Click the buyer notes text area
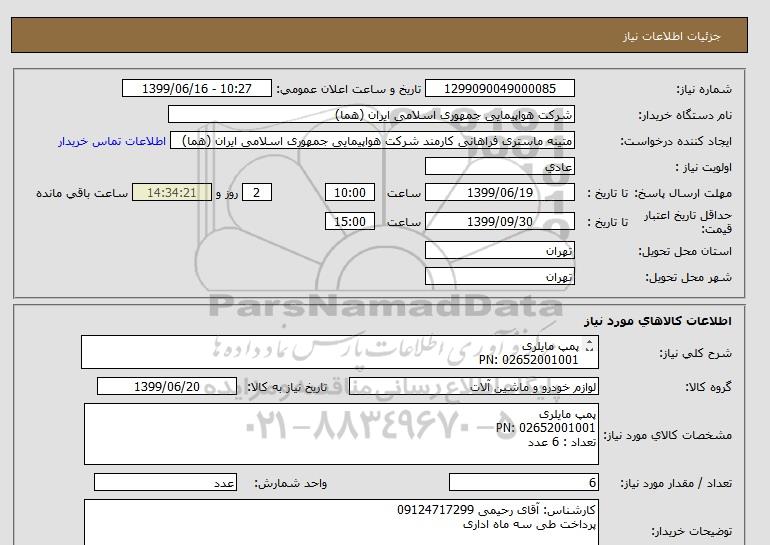 pos(341,522)
